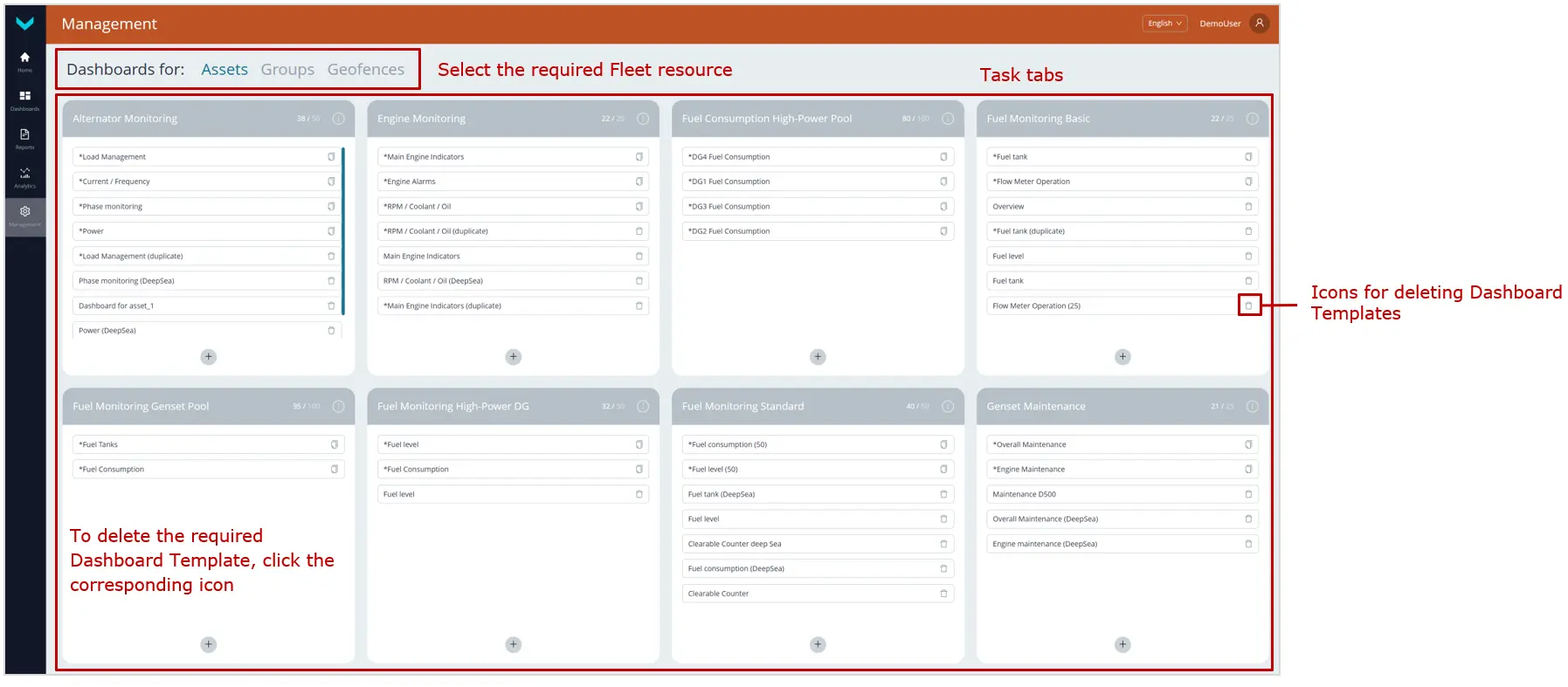The height and width of the screenshot is (687, 1568).
Task: Select 'Fuel consumption (DeepSea)' template row
Action: click(818, 568)
